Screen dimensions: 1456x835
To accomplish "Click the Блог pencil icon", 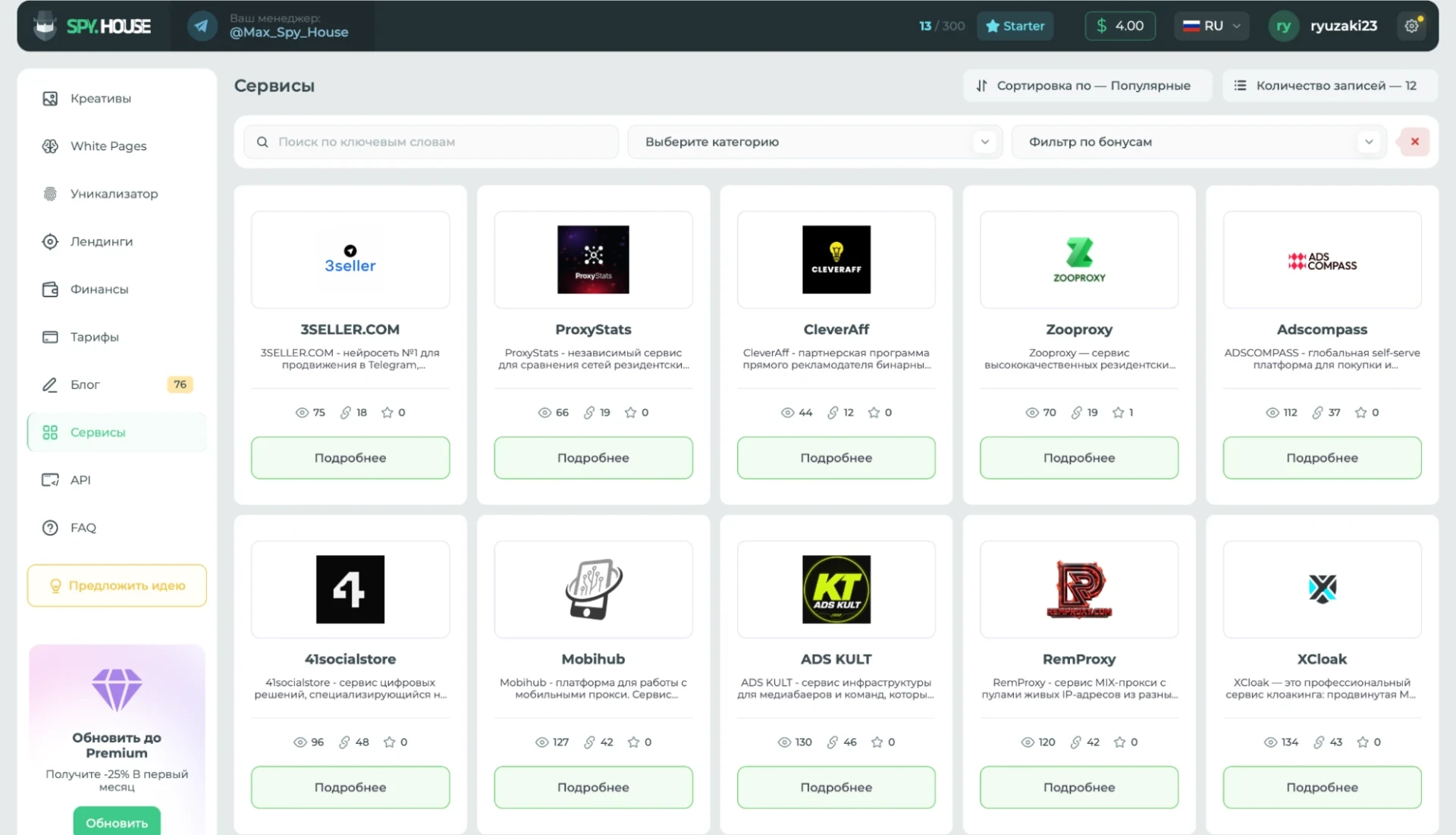I will (50, 385).
